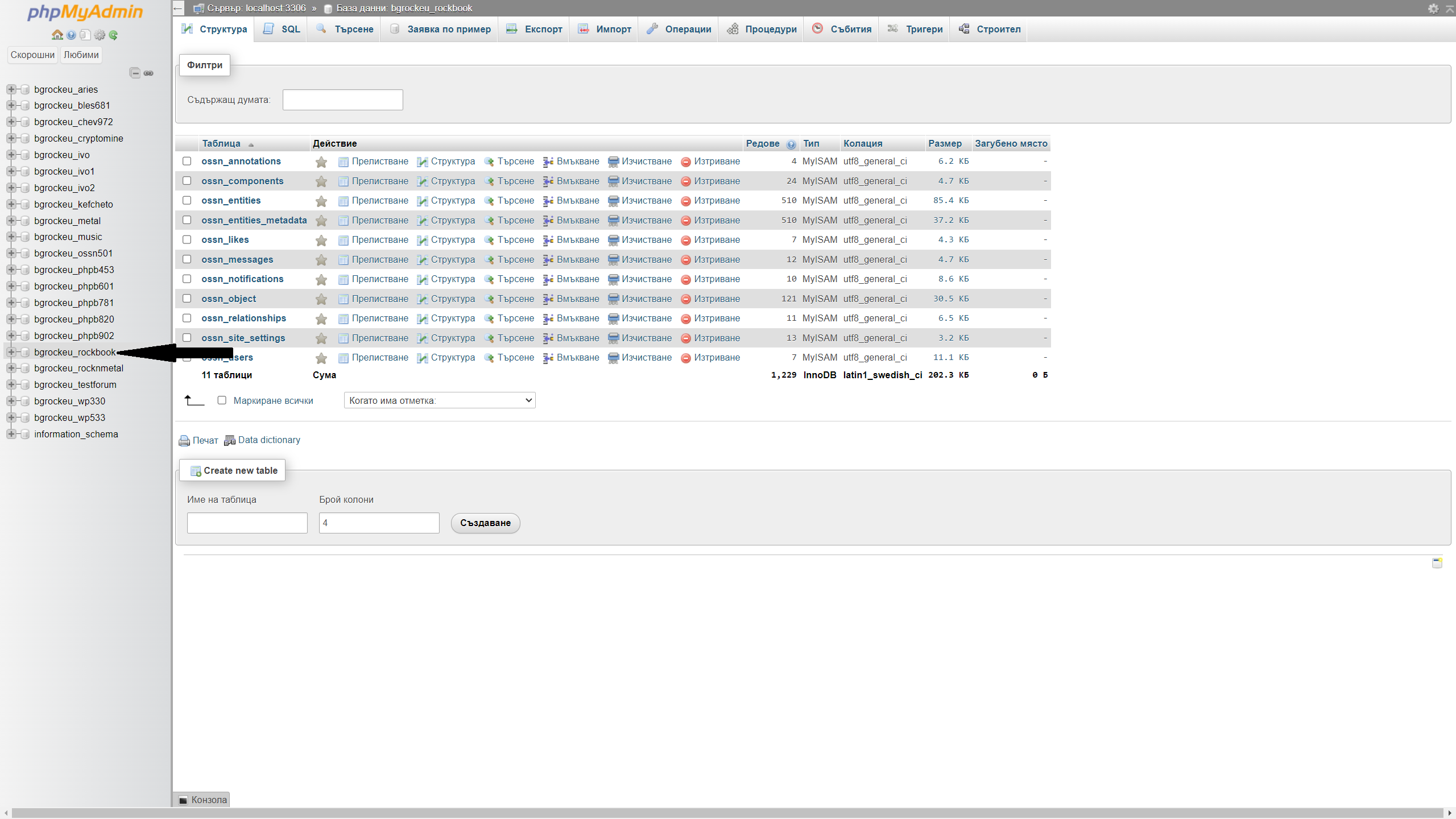This screenshot has height=819, width=1456.
Task: Click the Вмъкване (Insert) icon for ossn_messages
Action: (x=548, y=259)
